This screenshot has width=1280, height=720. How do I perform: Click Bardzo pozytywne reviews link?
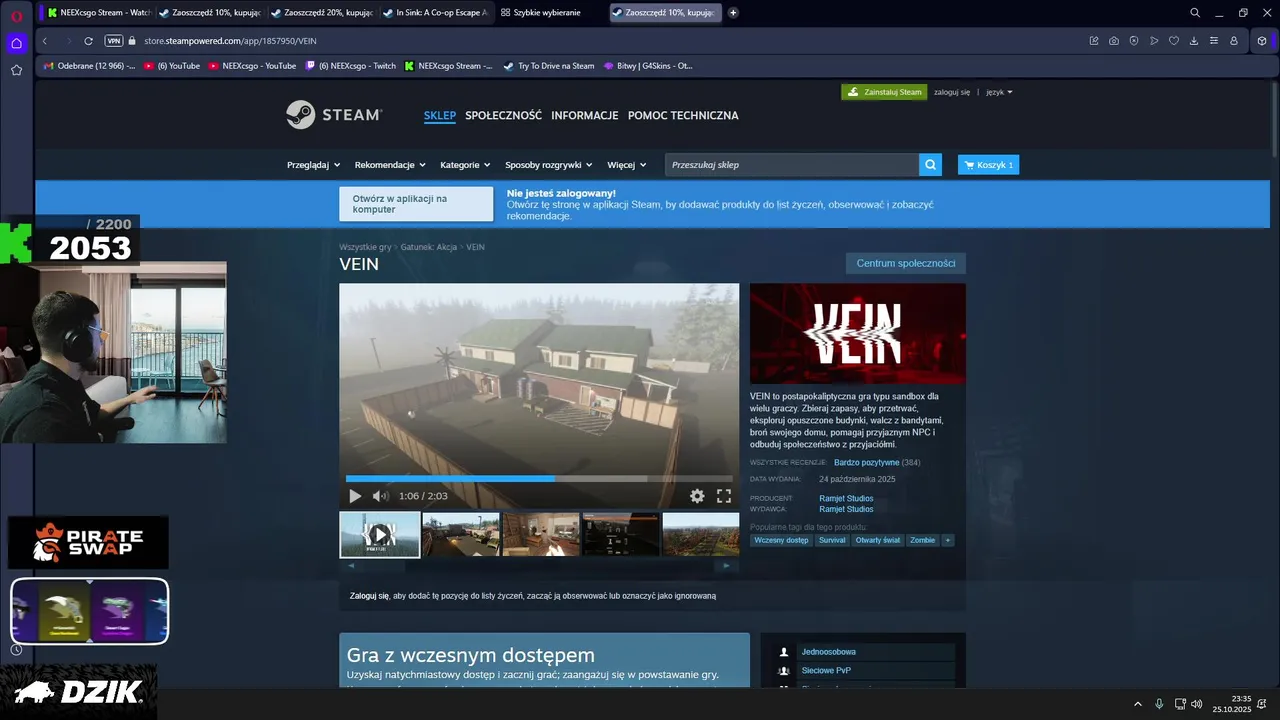coord(867,463)
